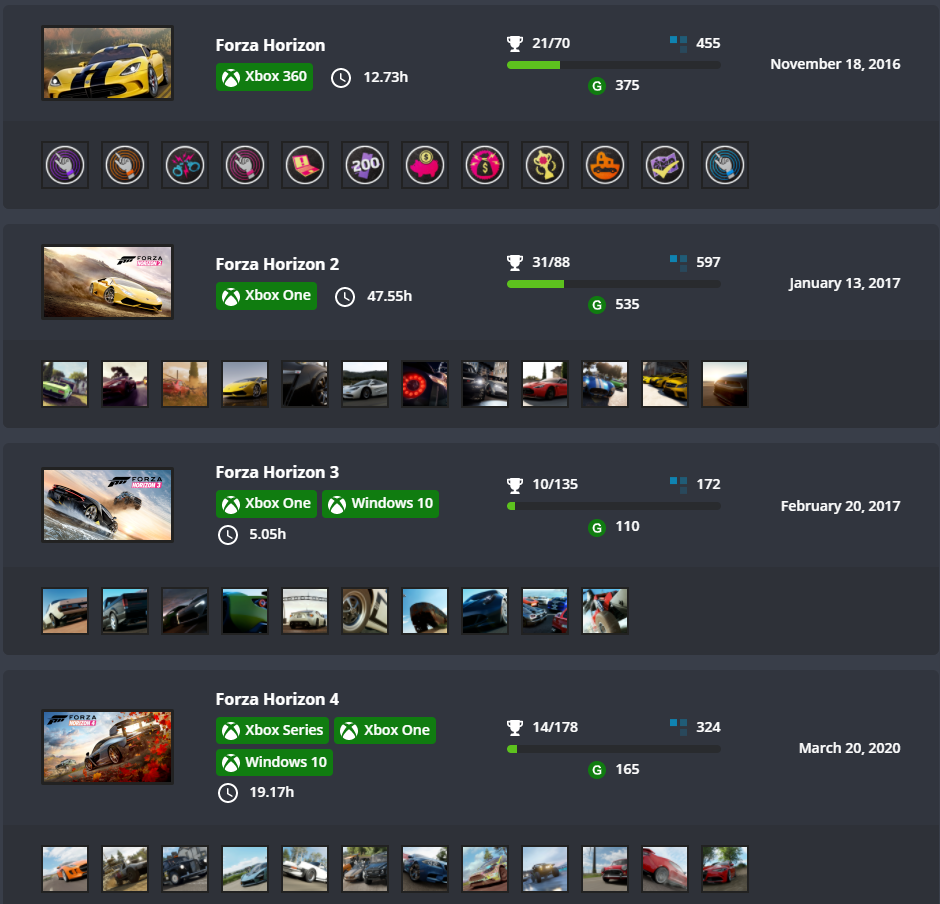Click the clock icon beside 5.05h

point(228,534)
